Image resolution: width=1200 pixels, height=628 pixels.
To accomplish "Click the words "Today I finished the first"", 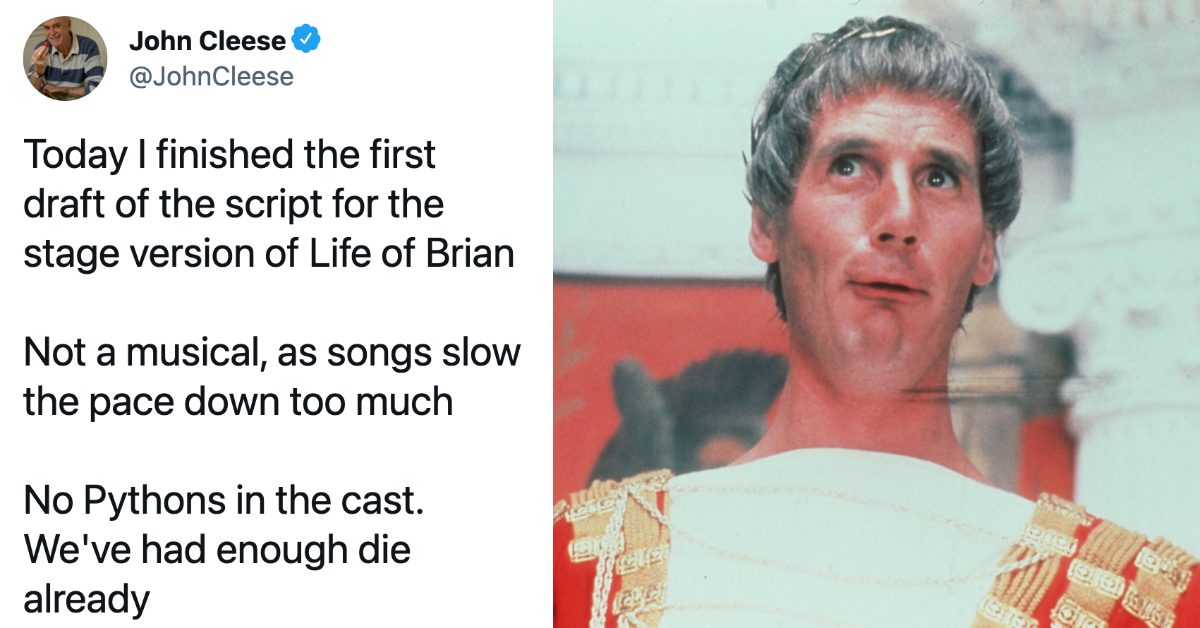I will click(x=229, y=155).
